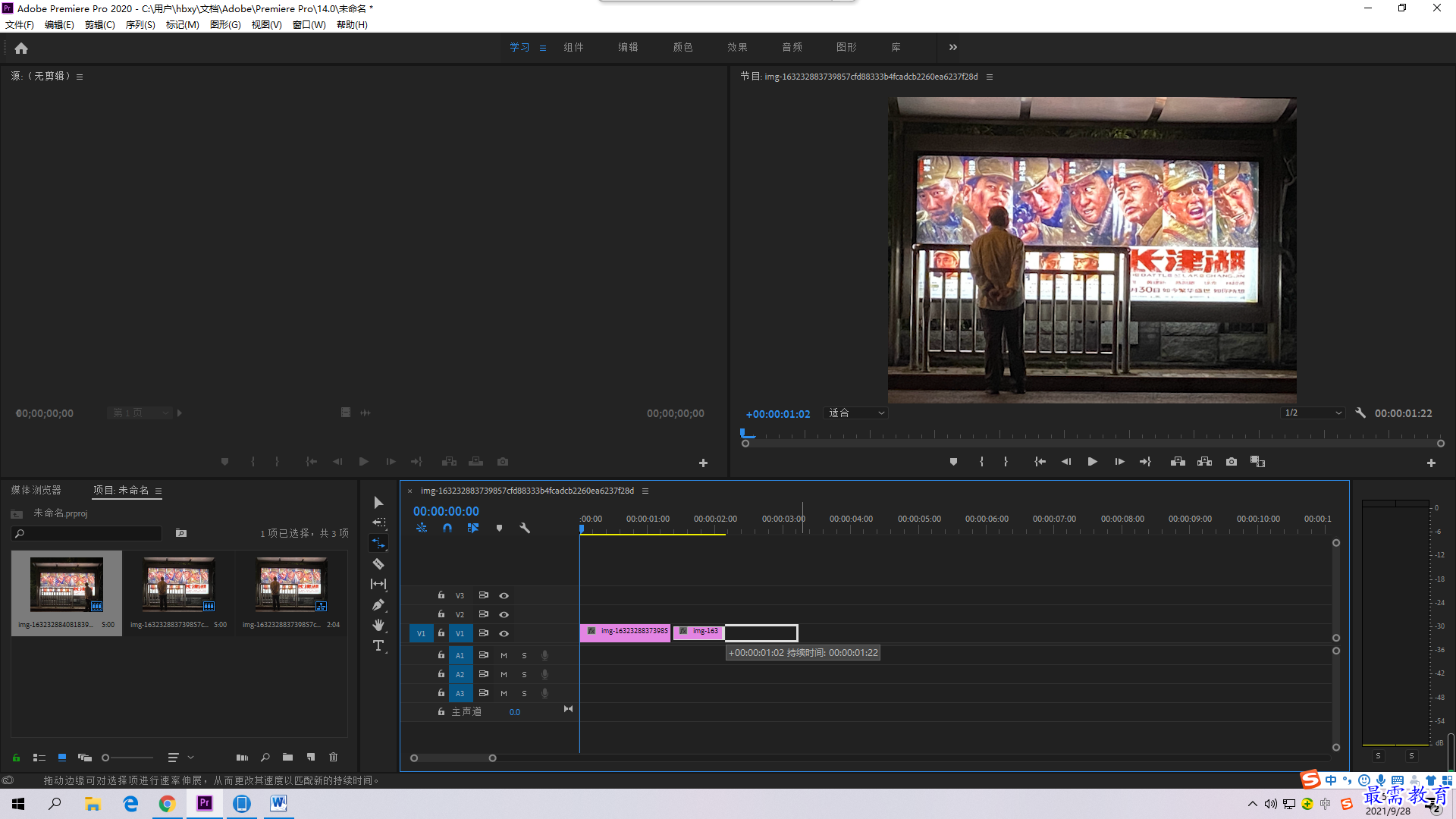
Task: Delete selected item trash icon
Action: coord(333,758)
